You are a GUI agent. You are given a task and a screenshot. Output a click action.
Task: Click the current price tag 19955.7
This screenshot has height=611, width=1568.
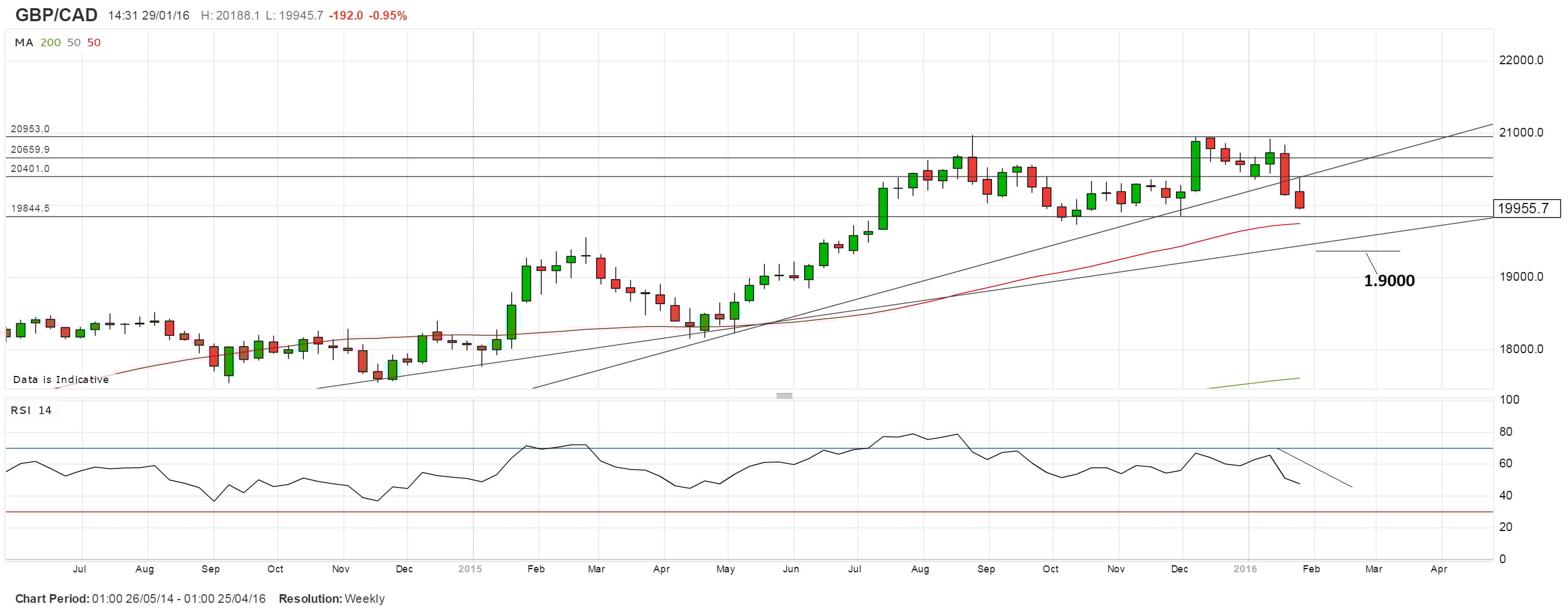pyautogui.click(x=1527, y=209)
